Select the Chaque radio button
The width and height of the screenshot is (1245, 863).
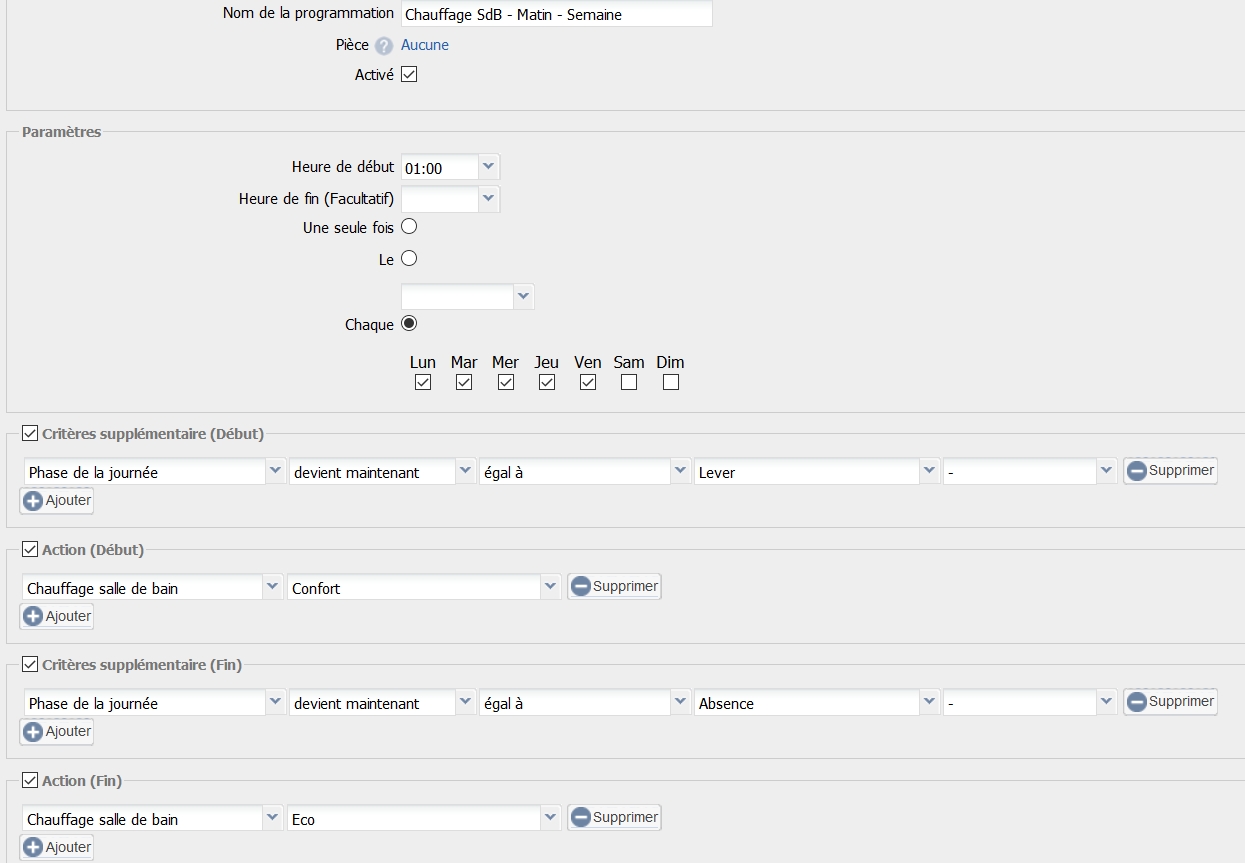click(x=409, y=323)
